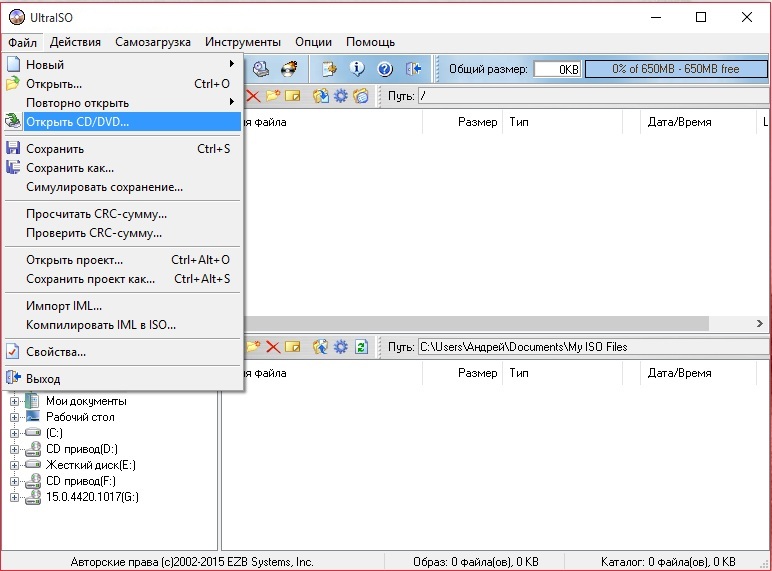Expand the Жесткий диск(E:) node
Screen dimensions: 772x571
click(x=14, y=465)
